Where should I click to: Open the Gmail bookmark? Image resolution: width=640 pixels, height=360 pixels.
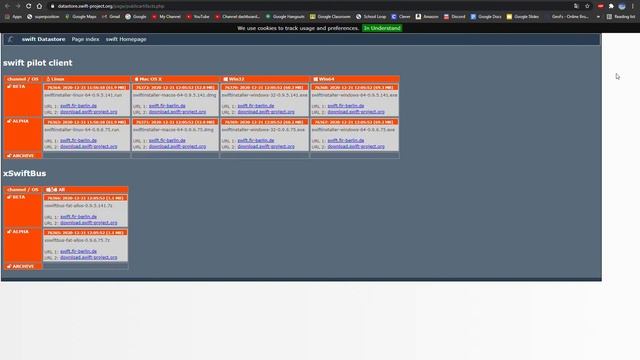(x=111, y=17)
